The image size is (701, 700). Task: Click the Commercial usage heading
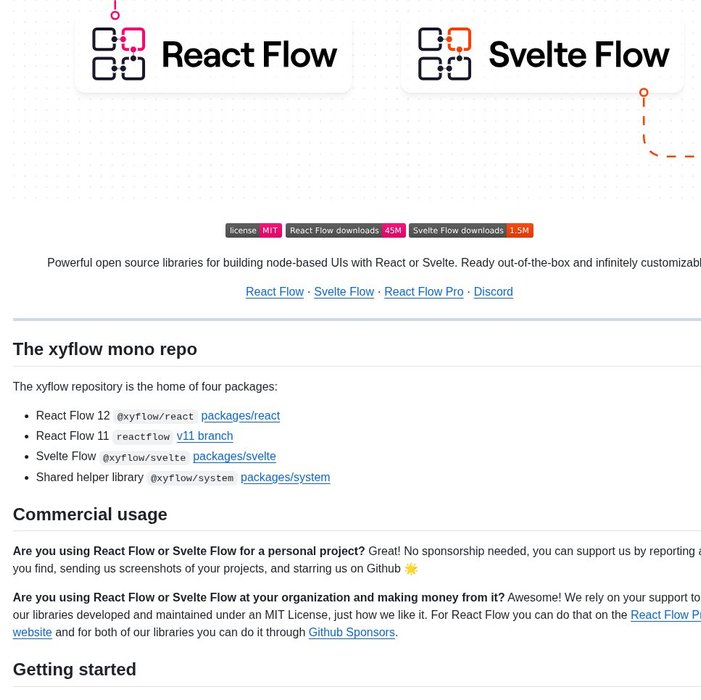point(90,515)
